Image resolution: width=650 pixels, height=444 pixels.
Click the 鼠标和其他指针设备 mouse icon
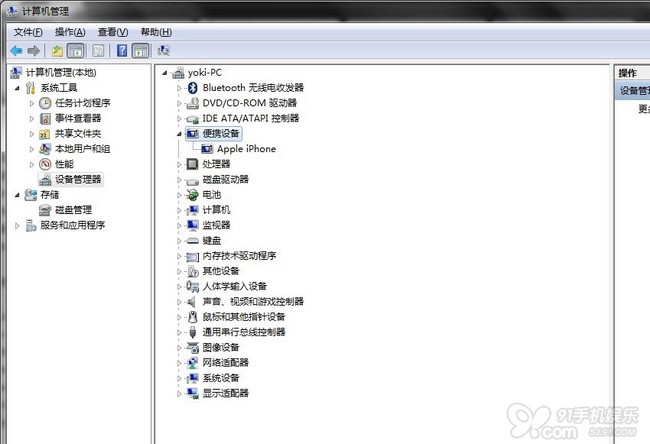(192, 317)
